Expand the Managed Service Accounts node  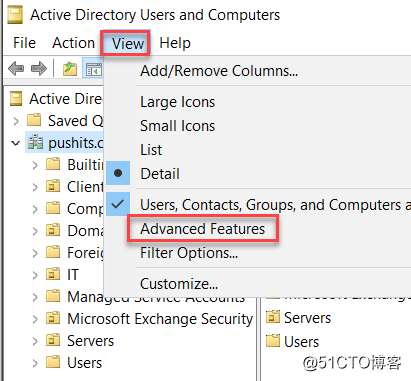pos(35,297)
